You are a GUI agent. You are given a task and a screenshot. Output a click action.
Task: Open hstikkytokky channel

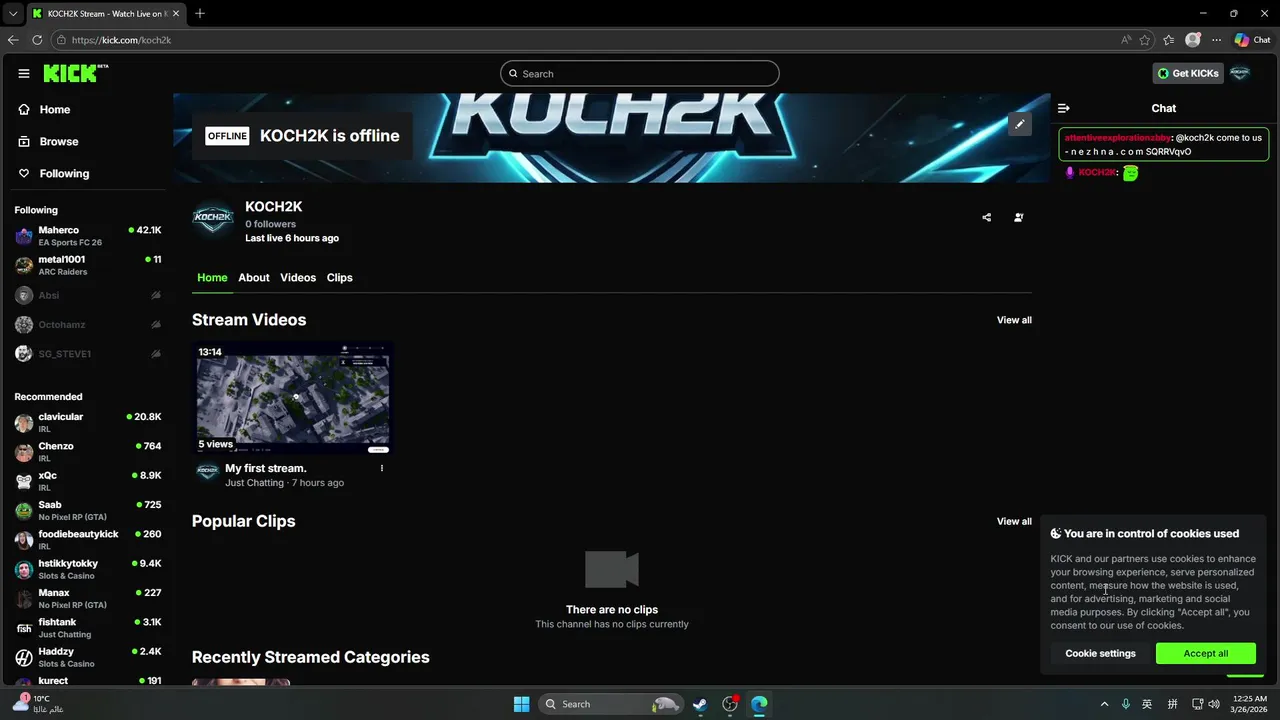88,569
